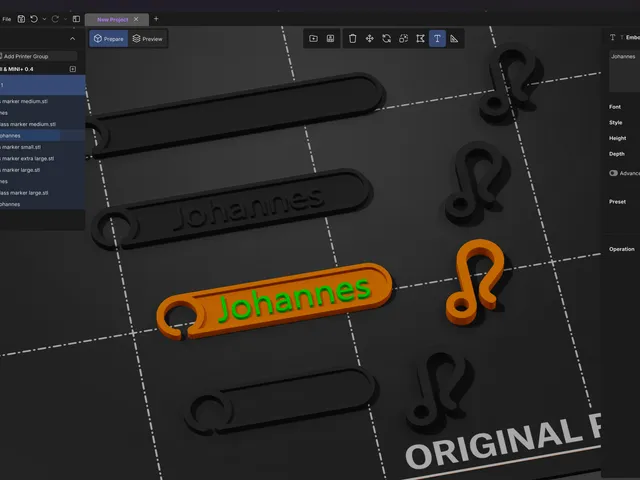Select the highlighted plate 1 row
640x480 pixels.
(42, 85)
